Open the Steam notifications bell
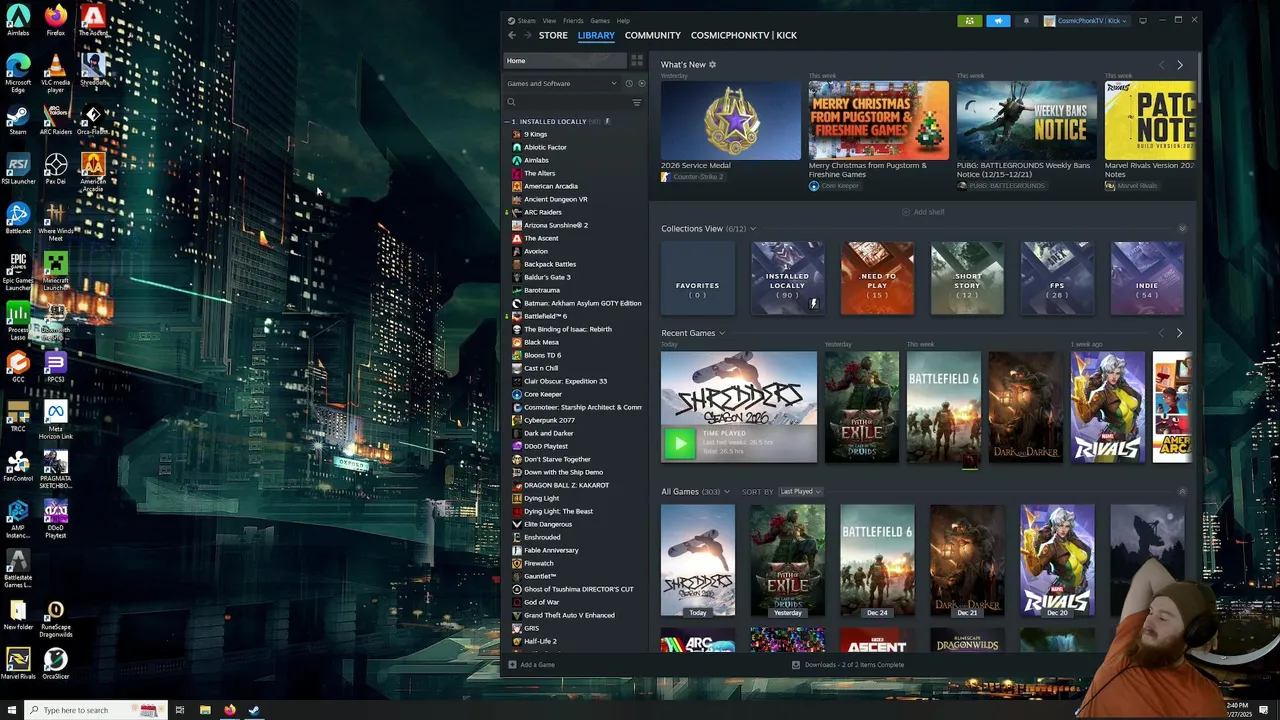1280x720 pixels. coord(1026,20)
